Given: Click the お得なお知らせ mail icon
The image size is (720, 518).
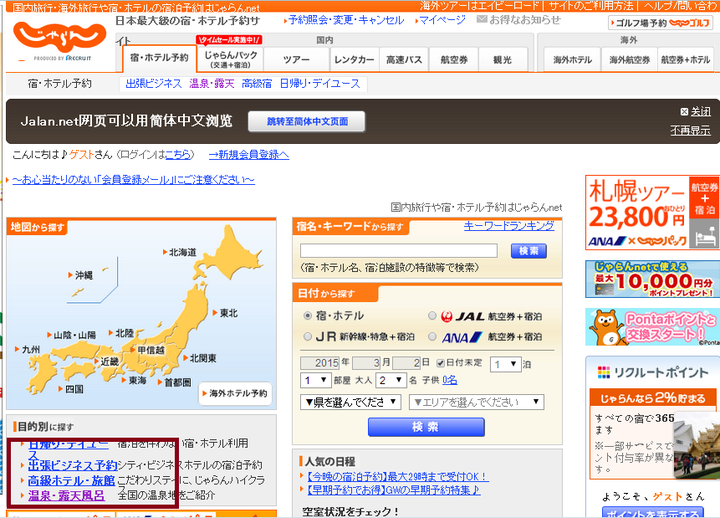Looking at the screenshot, I should pos(481,19).
